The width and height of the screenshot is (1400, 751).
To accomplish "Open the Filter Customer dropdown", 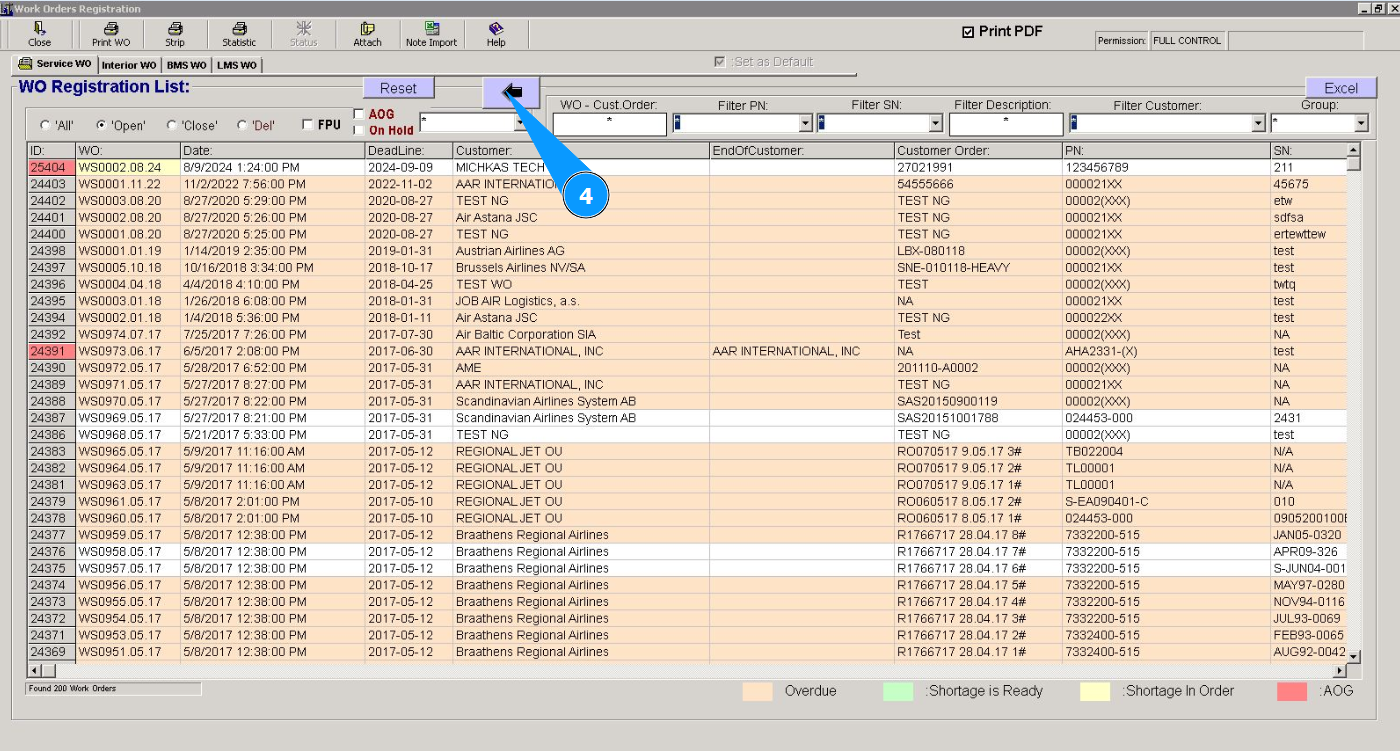I will click(1259, 124).
